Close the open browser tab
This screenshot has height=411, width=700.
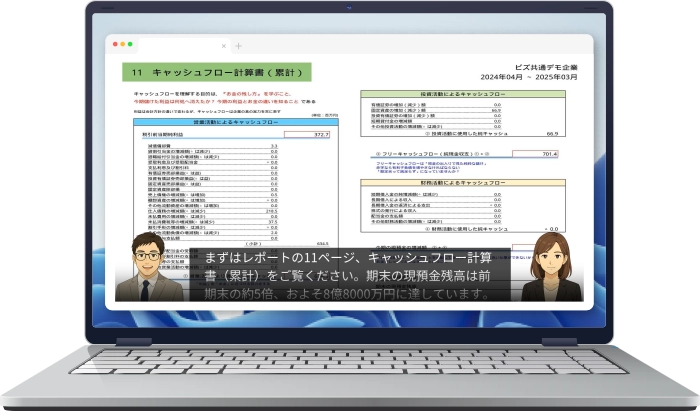click(x=223, y=45)
